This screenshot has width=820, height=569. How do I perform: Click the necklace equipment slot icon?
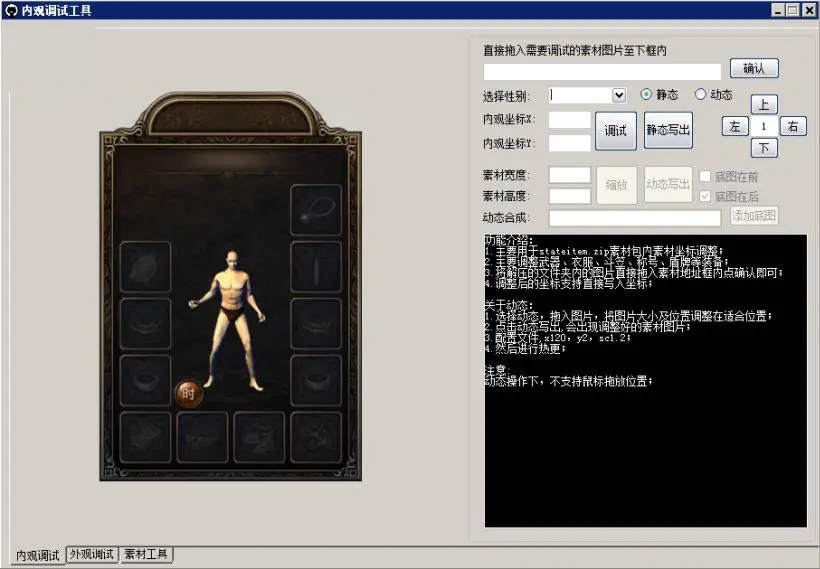pyautogui.click(x=316, y=210)
